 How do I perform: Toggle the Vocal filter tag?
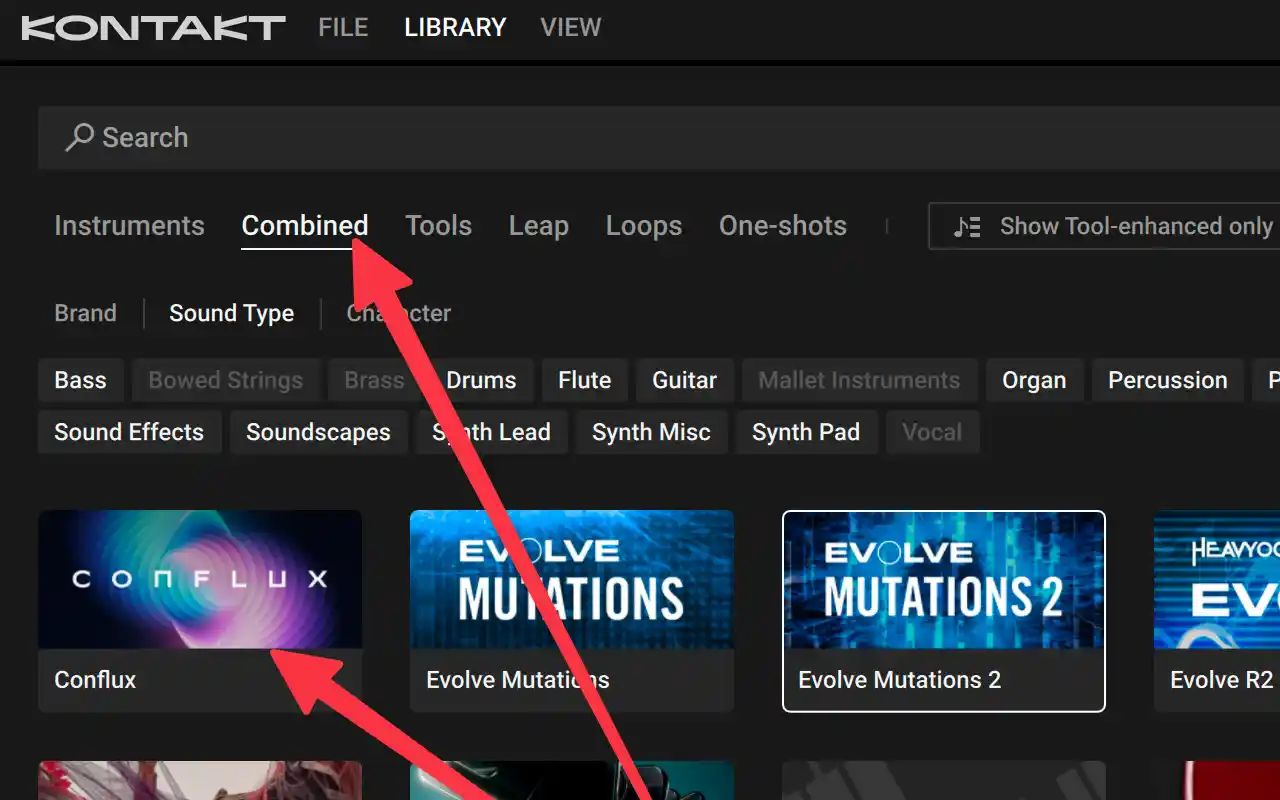(x=932, y=432)
